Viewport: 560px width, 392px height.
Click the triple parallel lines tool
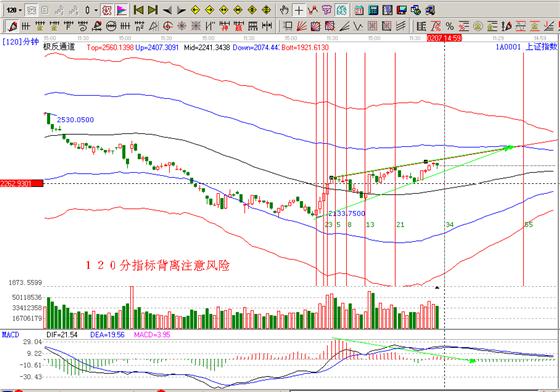[x=401, y=26]
